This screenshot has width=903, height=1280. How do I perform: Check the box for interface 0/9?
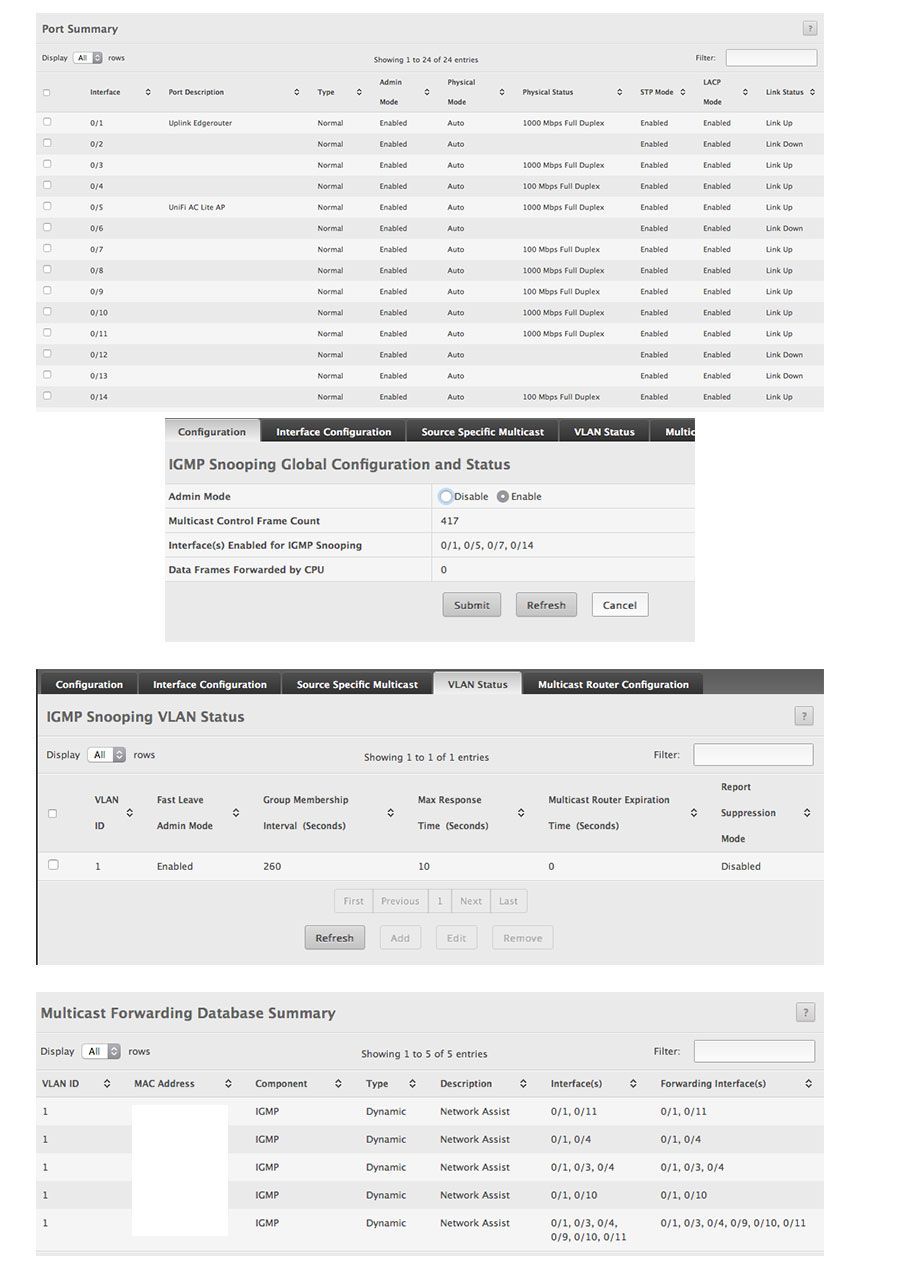coord(46,290)
